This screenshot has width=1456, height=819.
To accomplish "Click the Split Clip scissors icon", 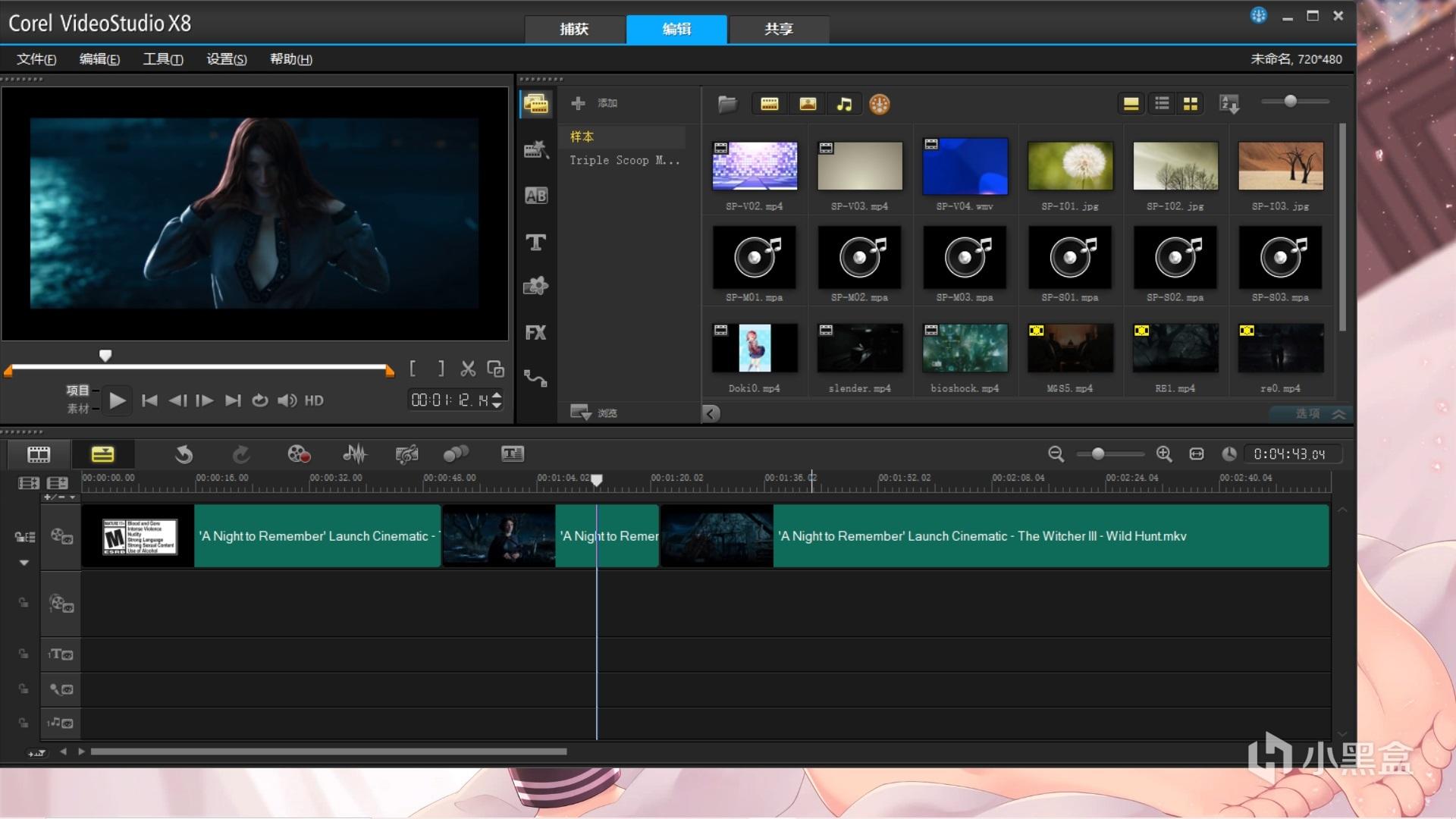I will coord(468,369).
